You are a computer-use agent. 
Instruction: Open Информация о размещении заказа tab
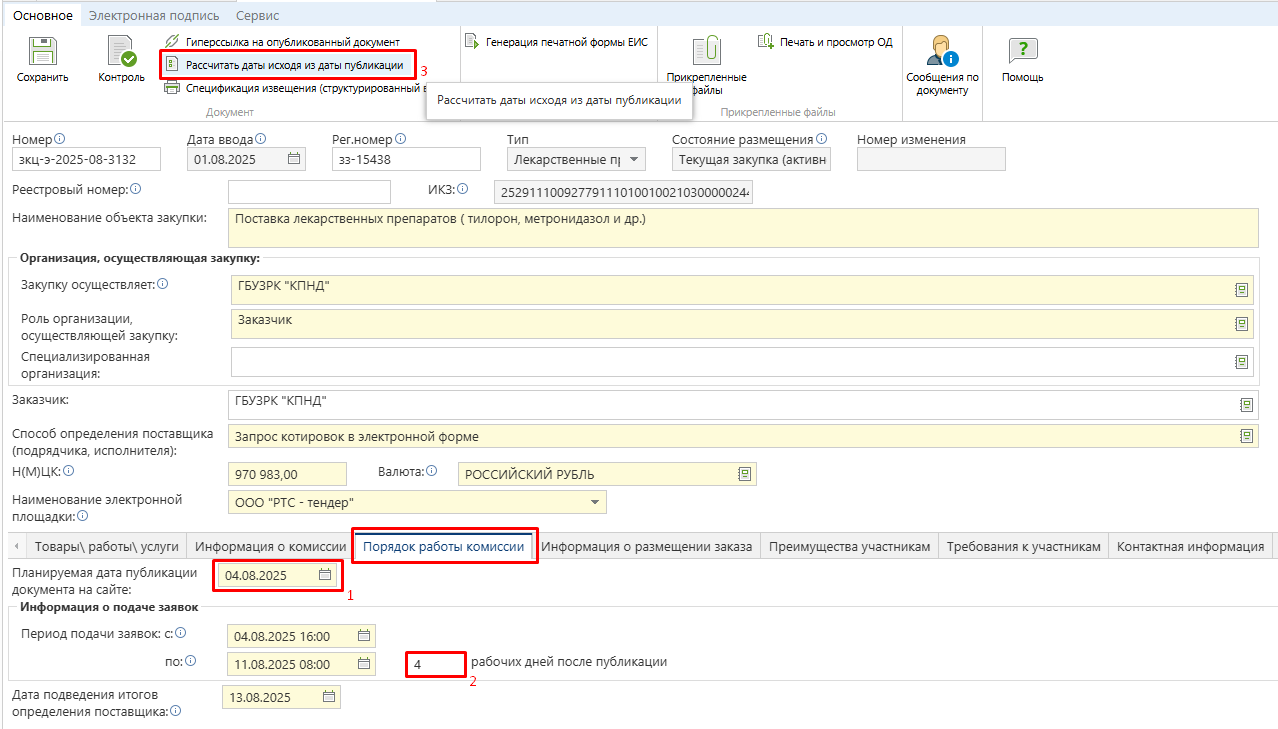[x=648, y=546]
